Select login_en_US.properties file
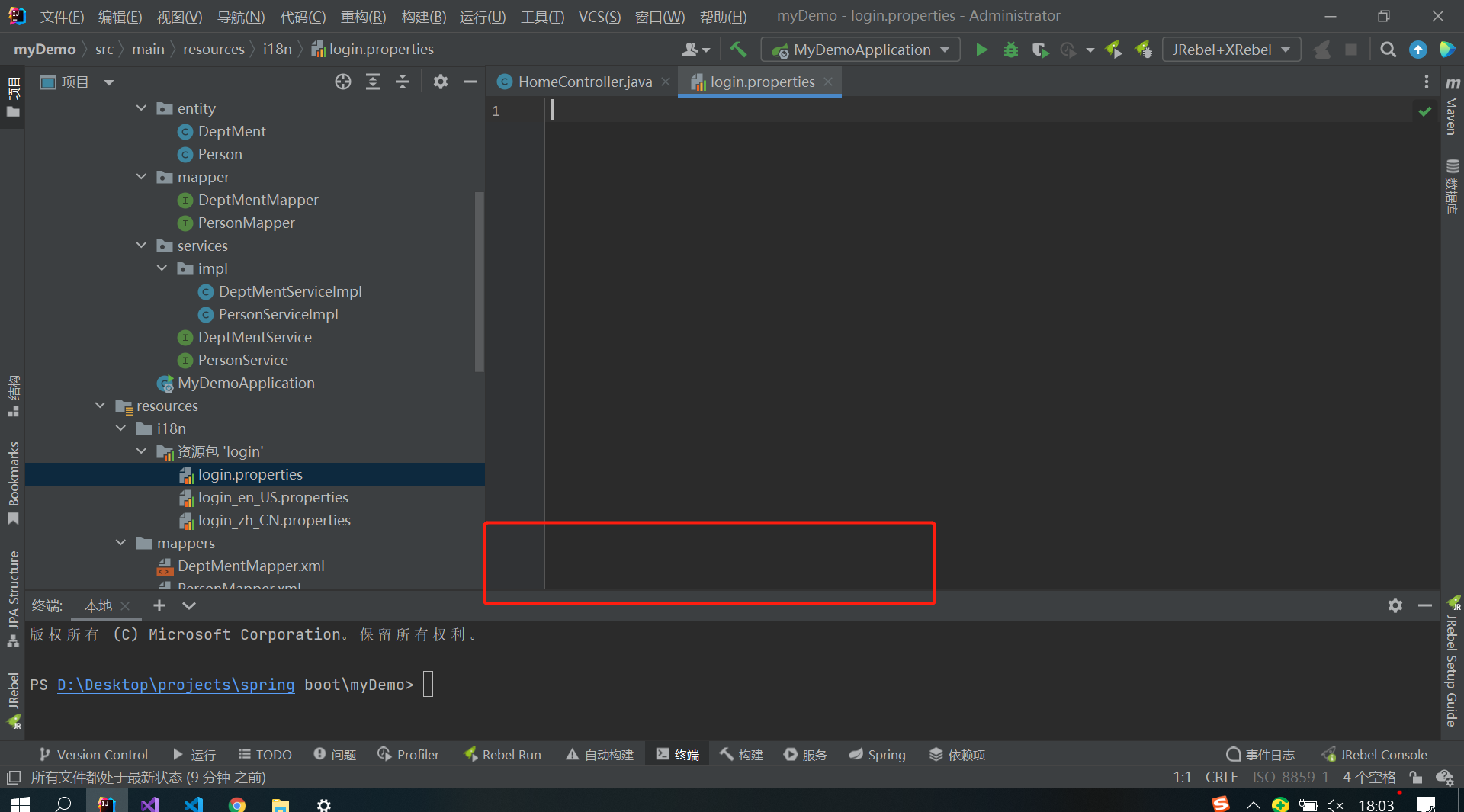The height and width of the screenshot is (812, 1464). coord(273,497)
